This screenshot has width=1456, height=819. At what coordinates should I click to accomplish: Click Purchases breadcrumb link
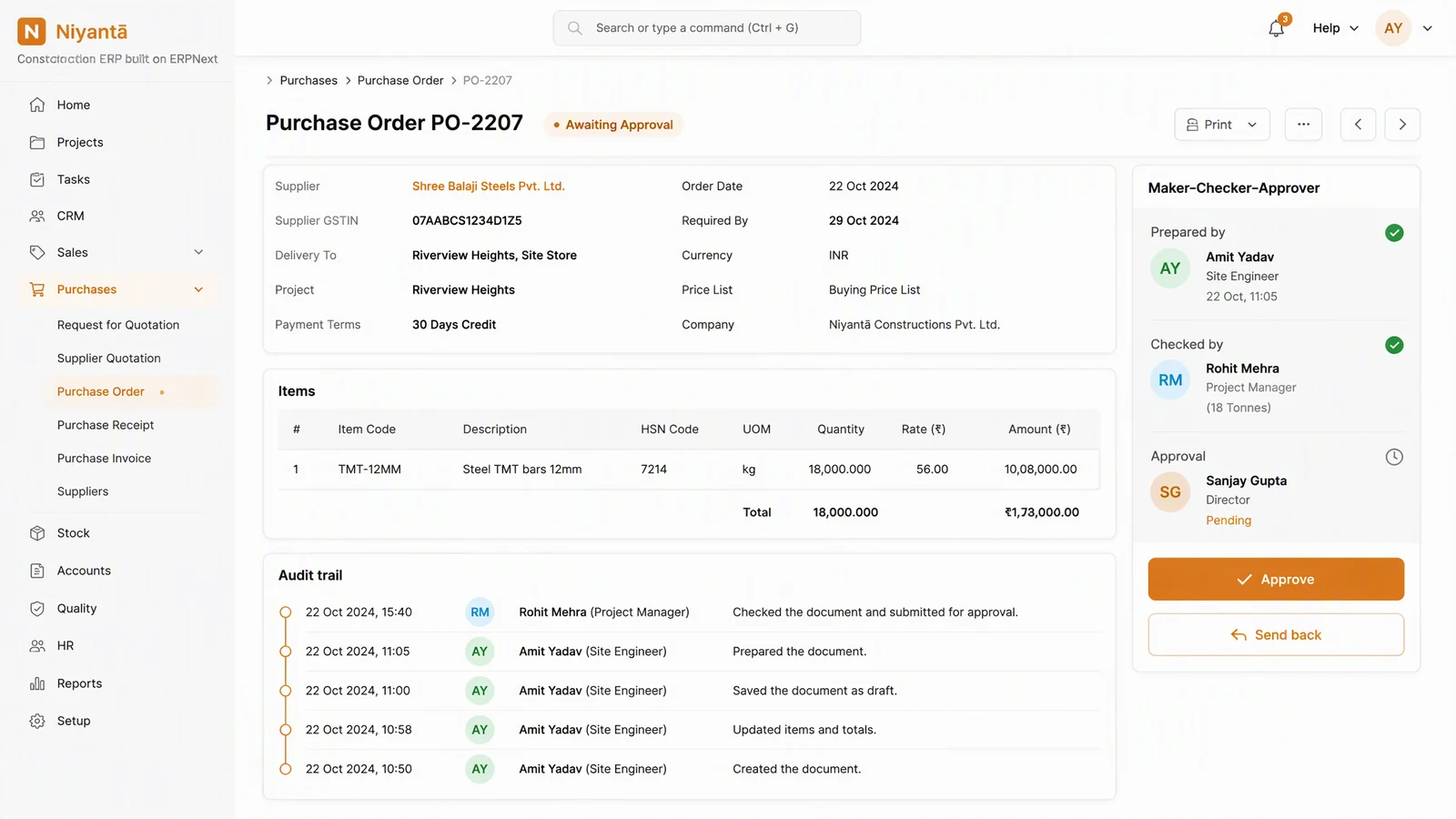tap(308, 80)
